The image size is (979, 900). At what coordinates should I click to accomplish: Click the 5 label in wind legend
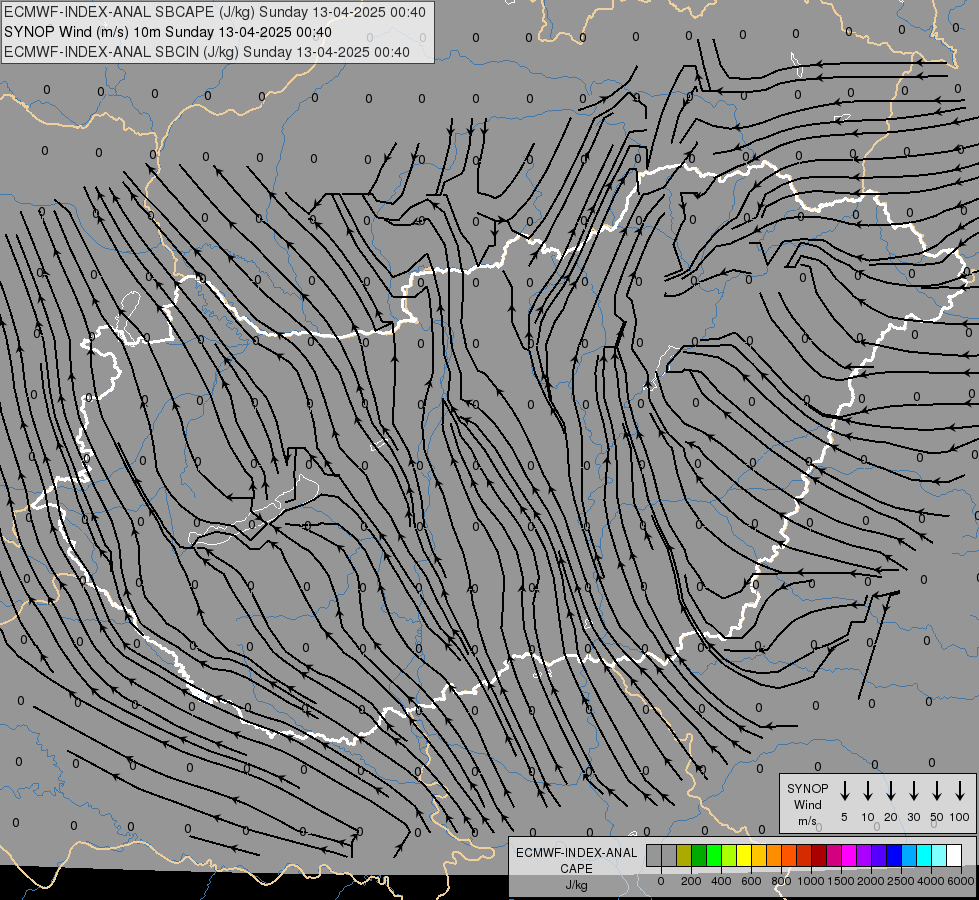tap(844, 817)
